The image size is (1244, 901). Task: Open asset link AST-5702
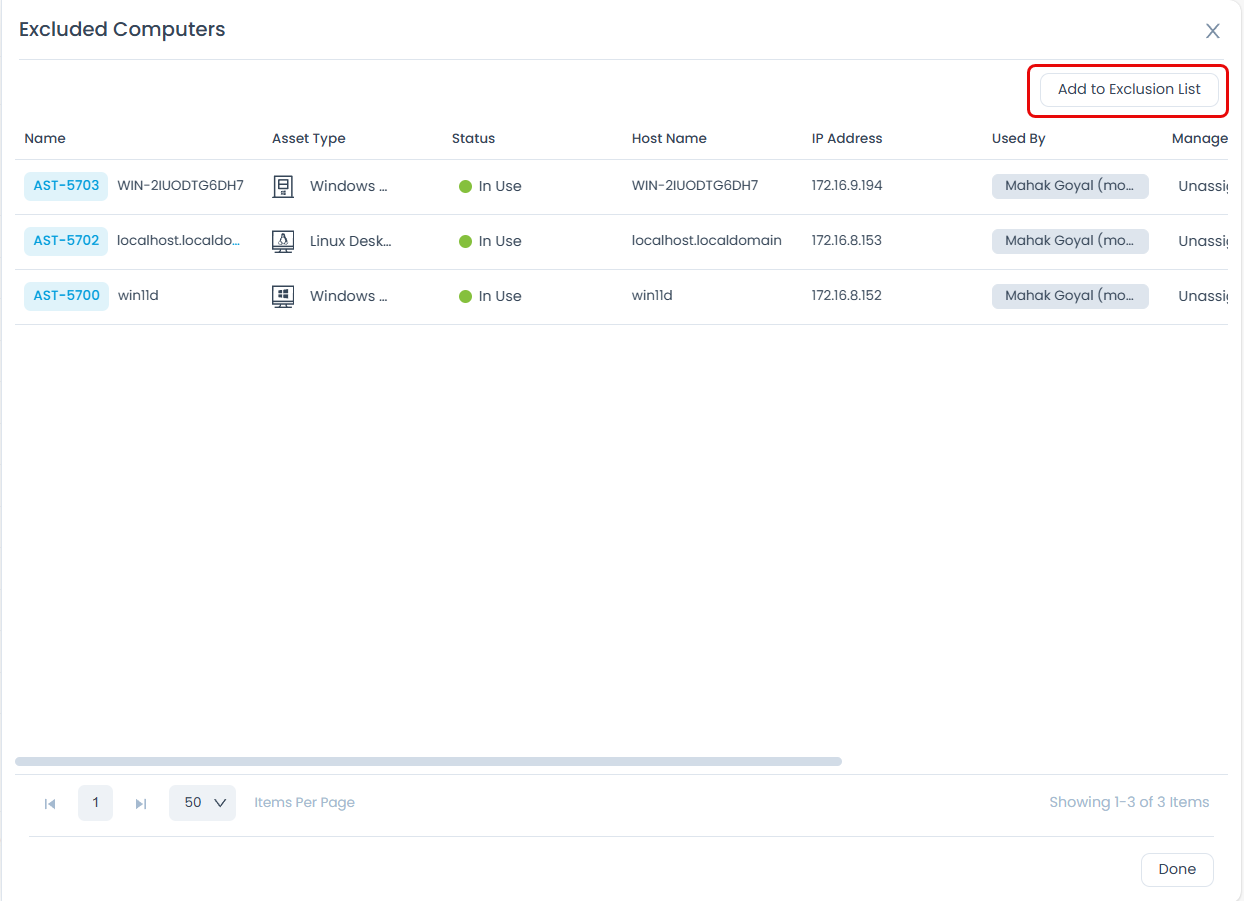(66, 241)
